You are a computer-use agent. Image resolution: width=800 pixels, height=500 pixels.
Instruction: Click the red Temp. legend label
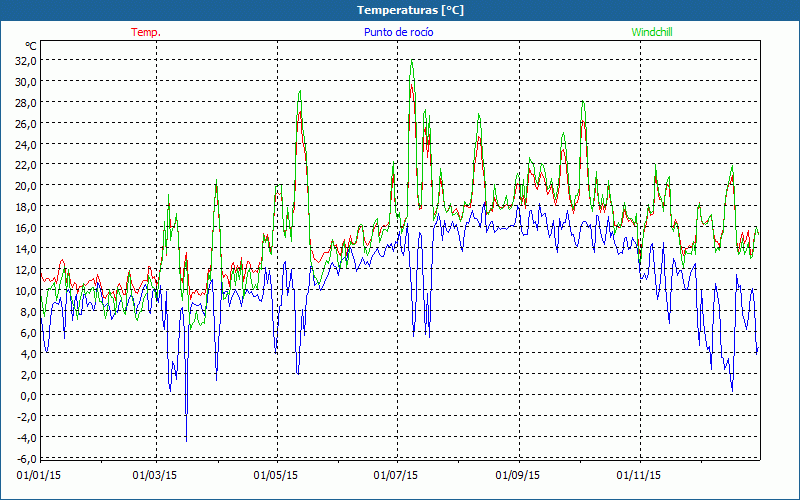click(146, 32)
